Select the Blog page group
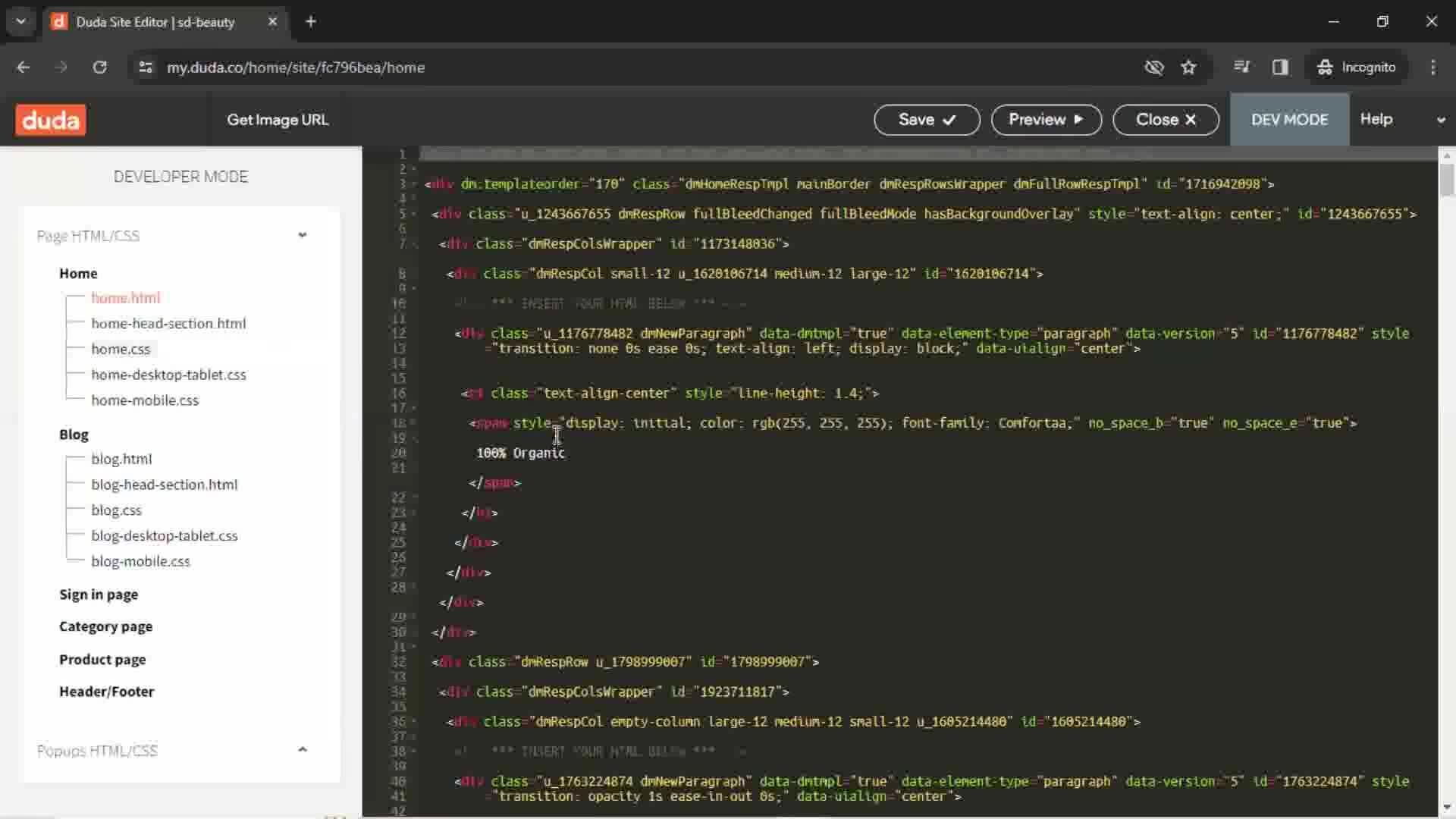Image resolution: width=1456 pixels, height=819 pixels. coord(74,435)
